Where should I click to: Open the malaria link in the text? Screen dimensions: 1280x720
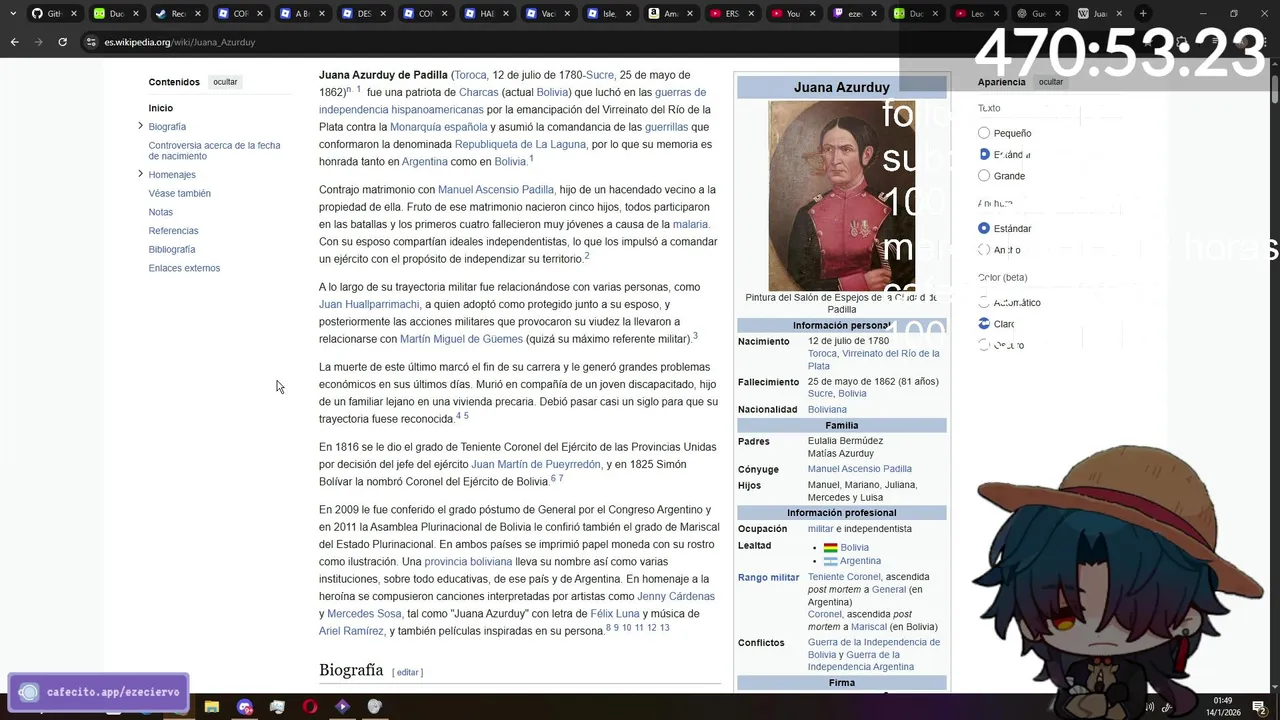690,225
